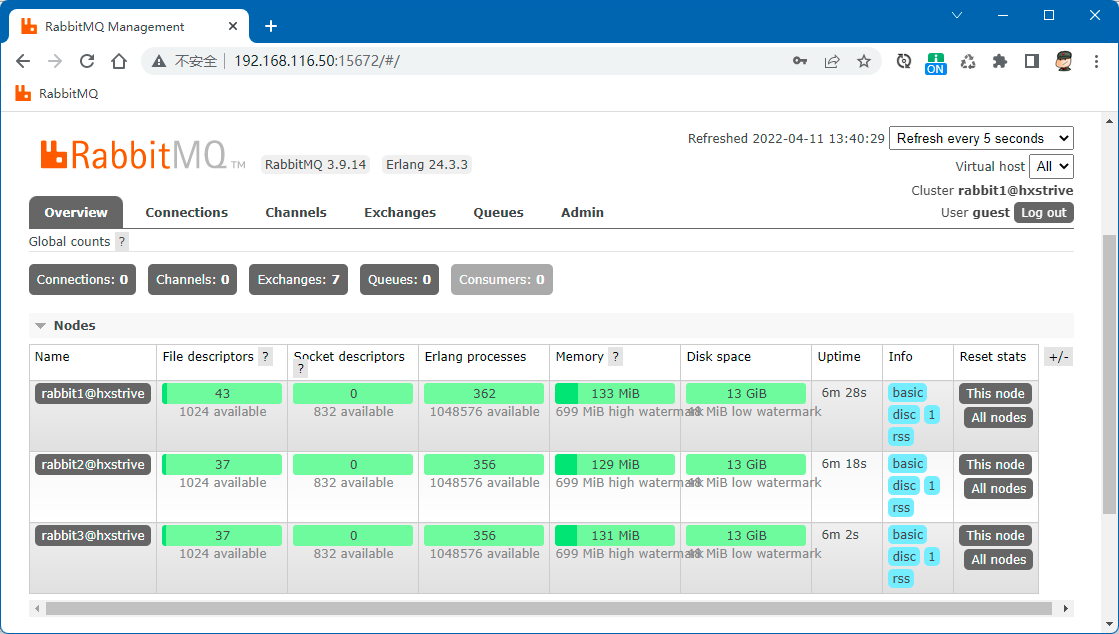Image resolution: width=1119 pixels, height=634 pixels.
Task: Open the user profile avatar
Action: [1064, 61]
